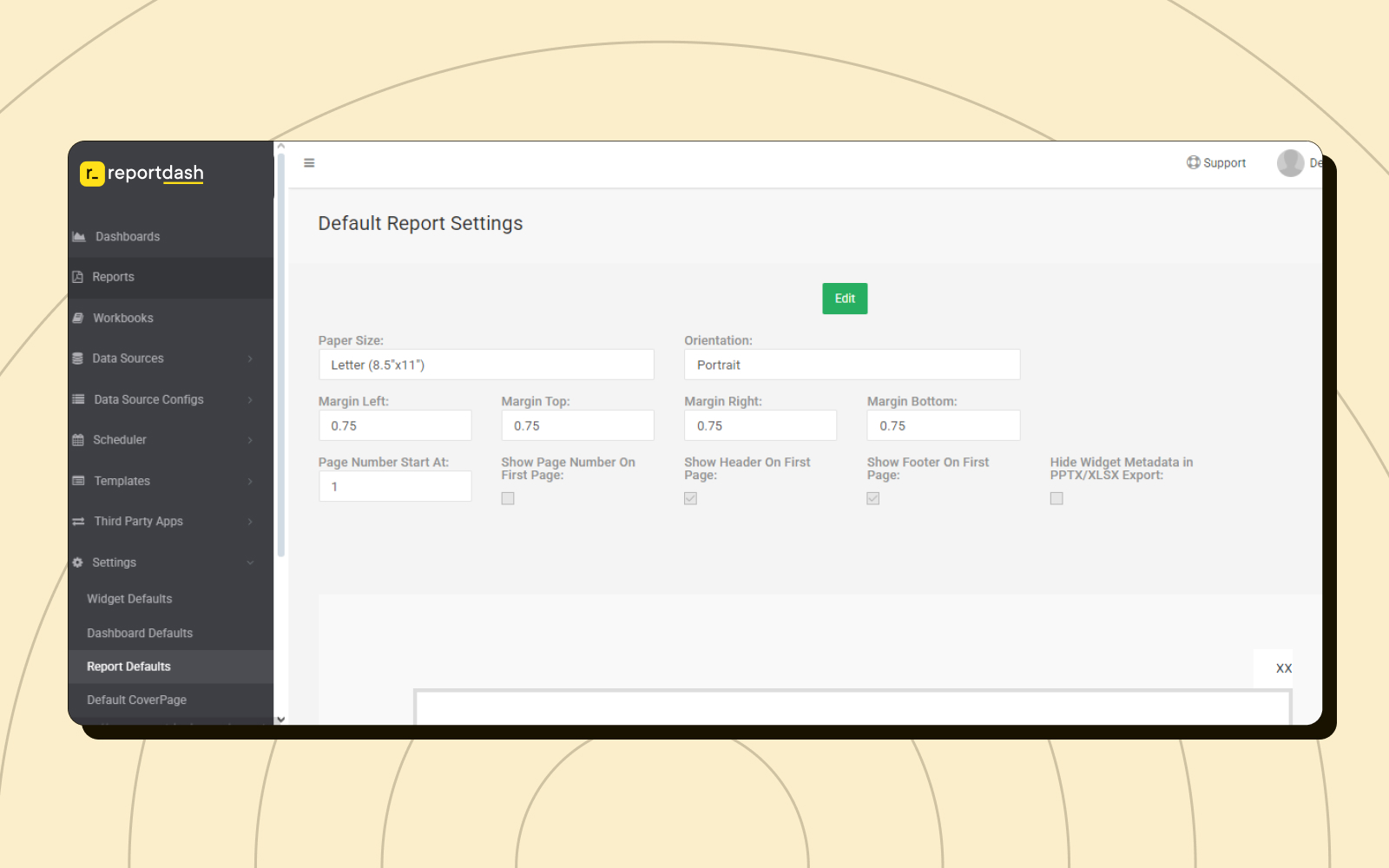Expand the Templates submenu chevron
This screenshot has width=1389, height=868.
[x=250, y=481]
